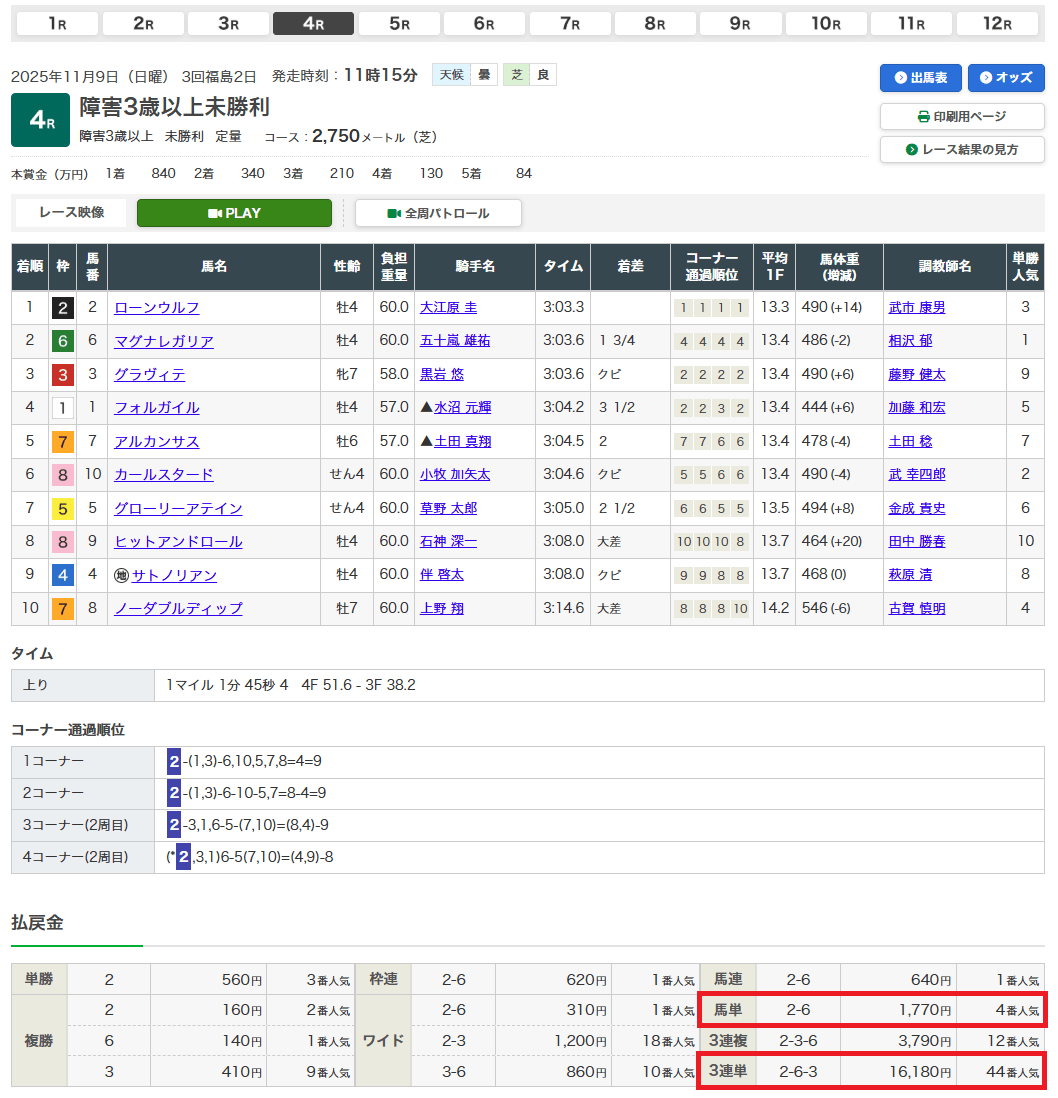Click the green 4R race badge
This screenshot has height=1098, width=1058.
(x=40, y=120)
